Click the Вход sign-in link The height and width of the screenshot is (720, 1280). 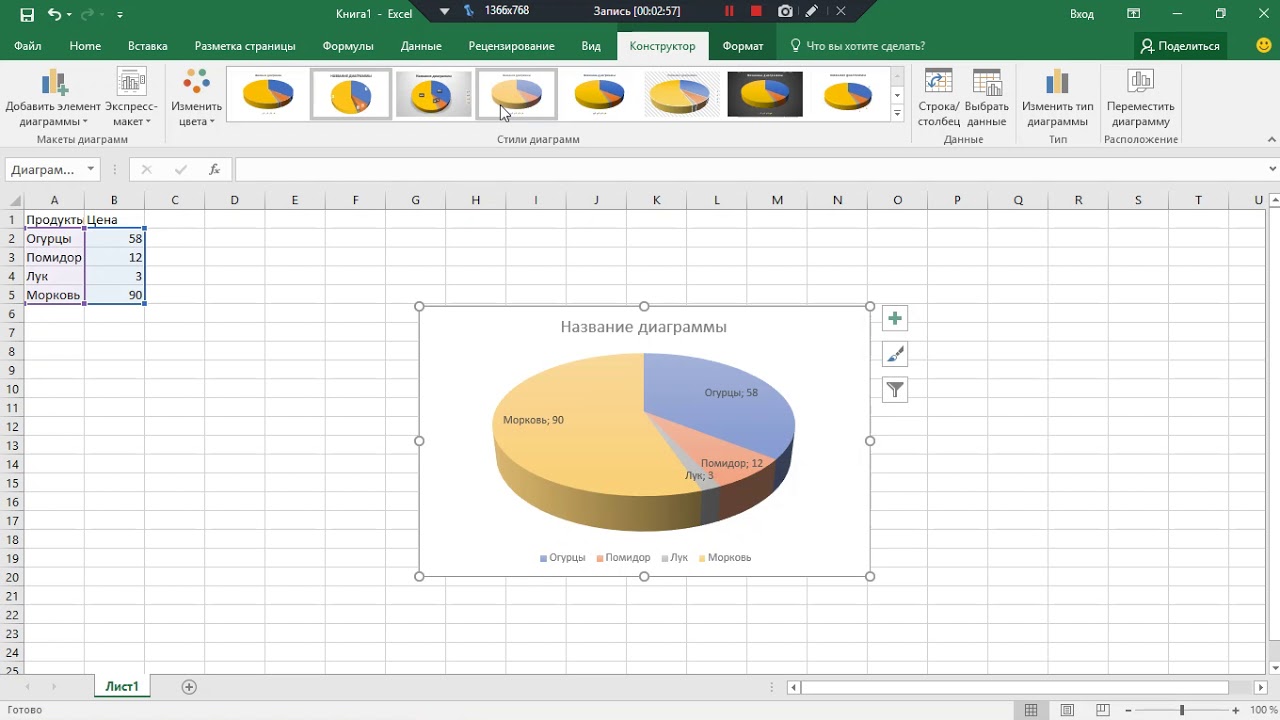[1082, 14]
